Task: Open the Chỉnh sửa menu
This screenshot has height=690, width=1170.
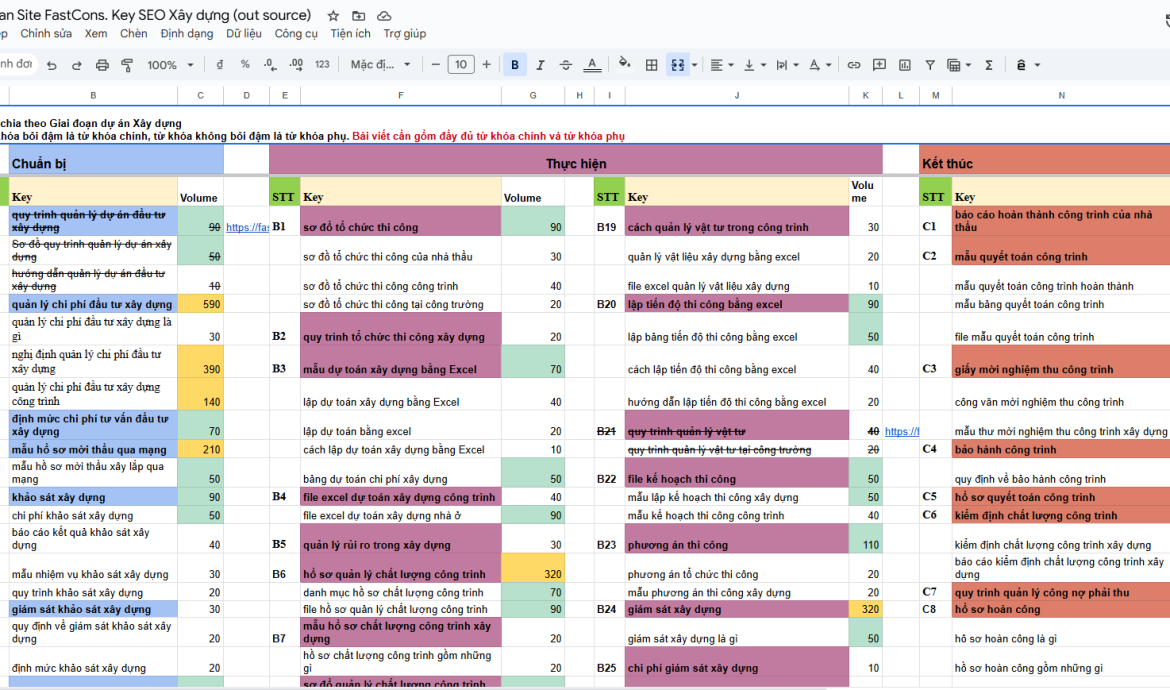Action: coord(46,34)
